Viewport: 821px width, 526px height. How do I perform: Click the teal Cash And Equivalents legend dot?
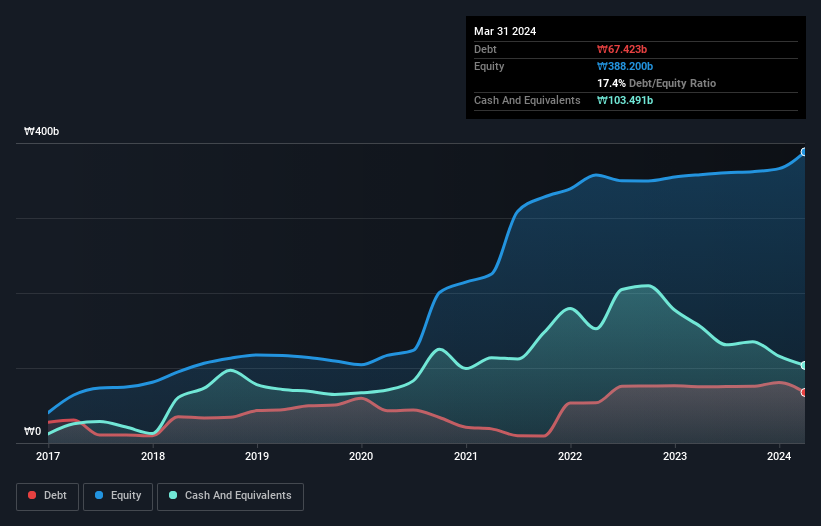[173, 495]
